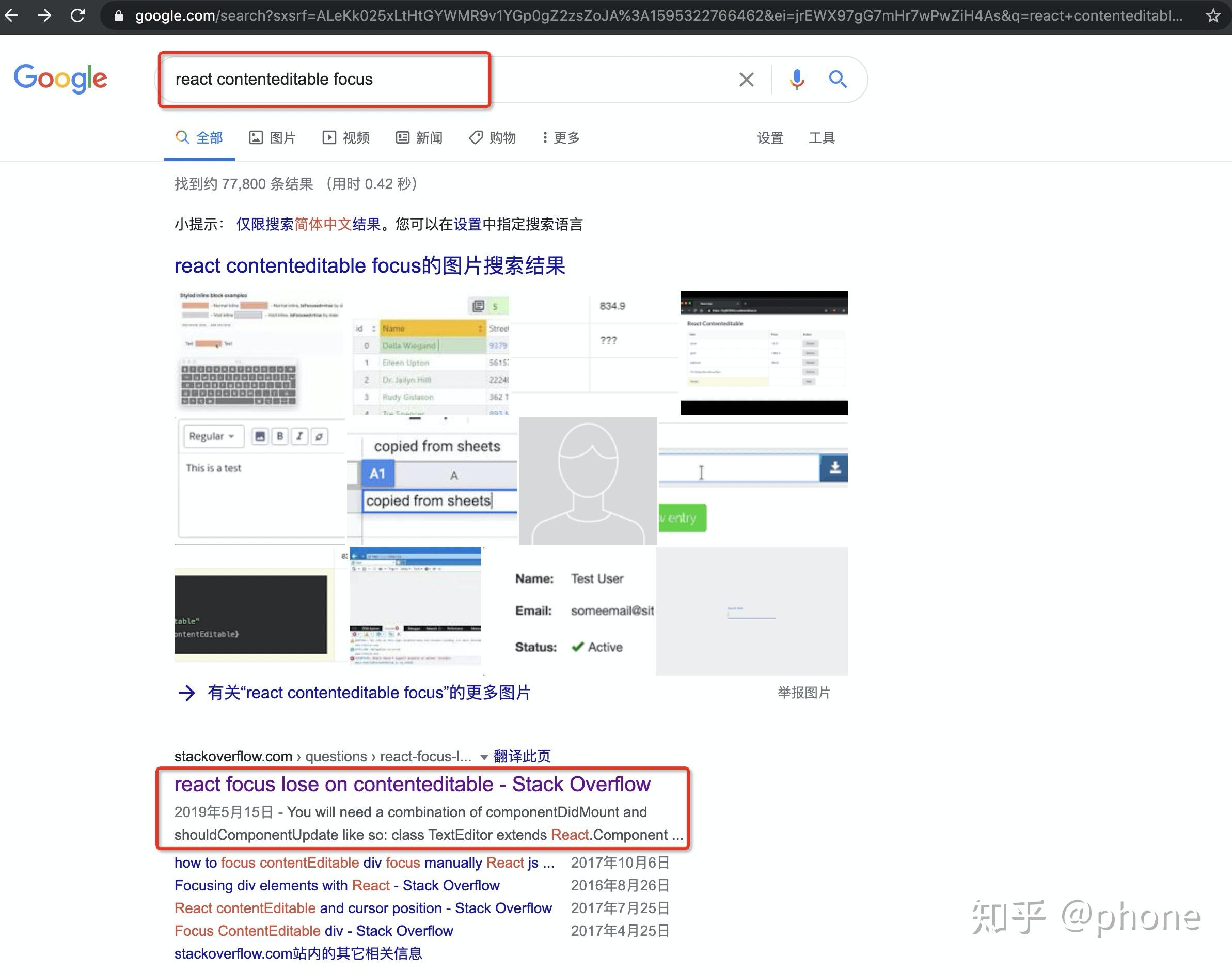Image resolution: width=1232 pixels, height=972 pixels.
Task: Click the security padlock in the address bar
Action: 118,15
